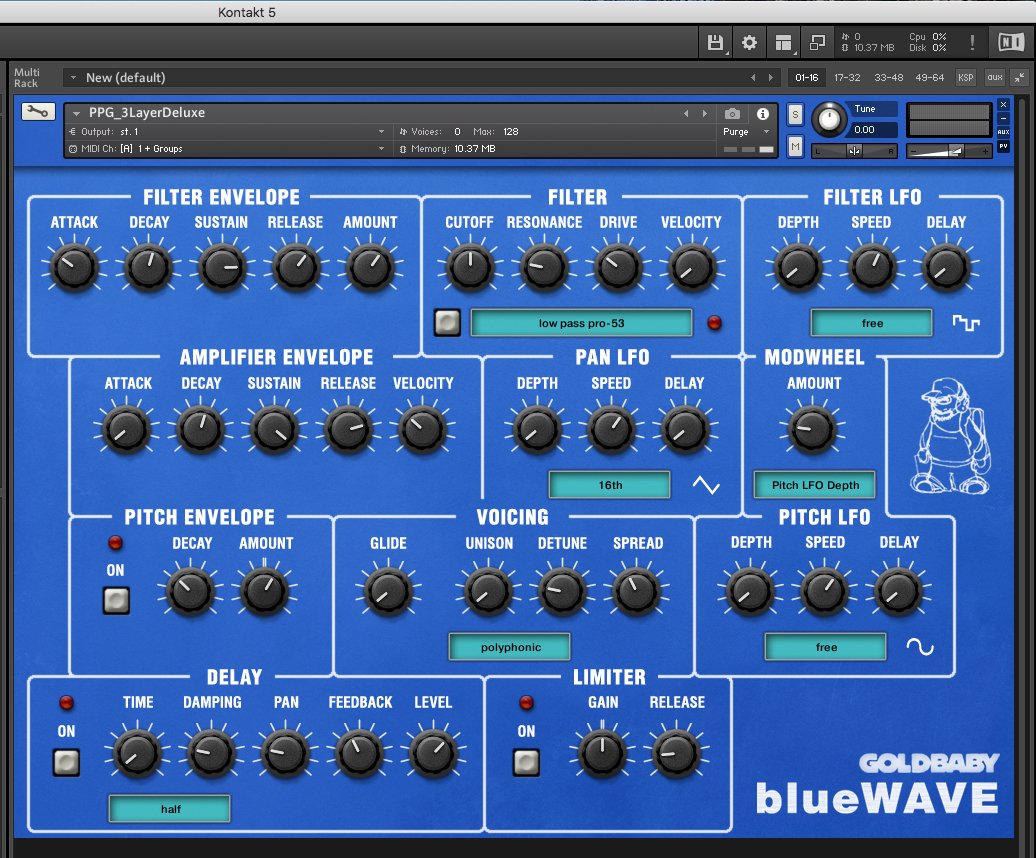Select the Pitch LFO sine waveform icon
Screen dimensions: 1036x858
pyautogui.click(x=920, y=647)
